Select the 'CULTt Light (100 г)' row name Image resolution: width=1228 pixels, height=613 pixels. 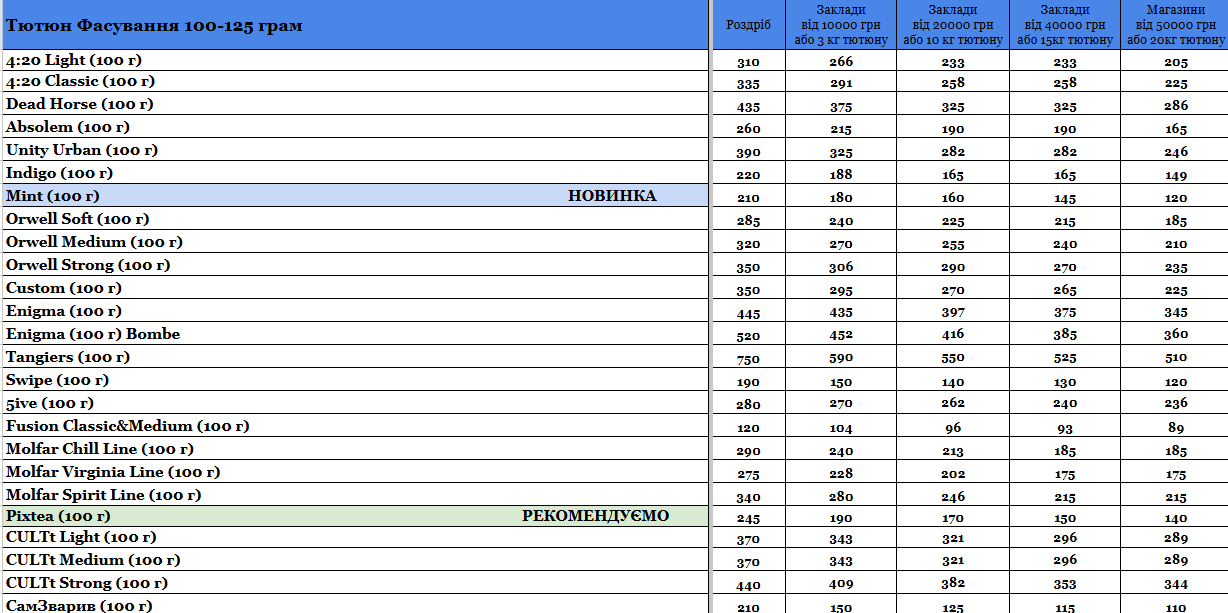pos(80,537)
